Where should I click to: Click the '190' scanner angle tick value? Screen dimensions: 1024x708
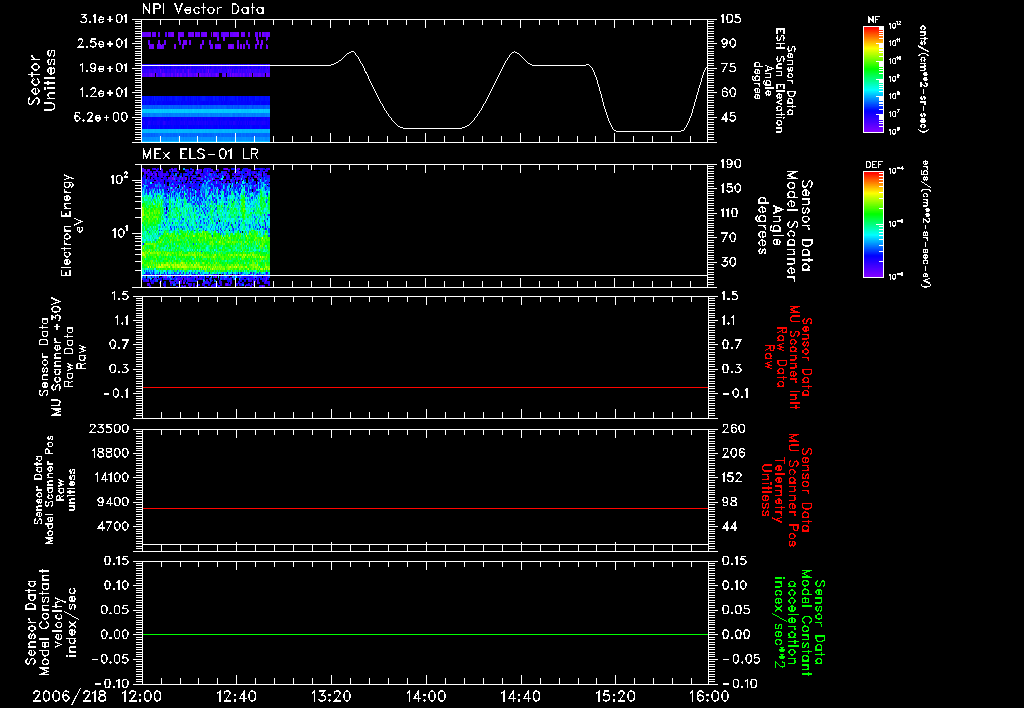[731, 164]
